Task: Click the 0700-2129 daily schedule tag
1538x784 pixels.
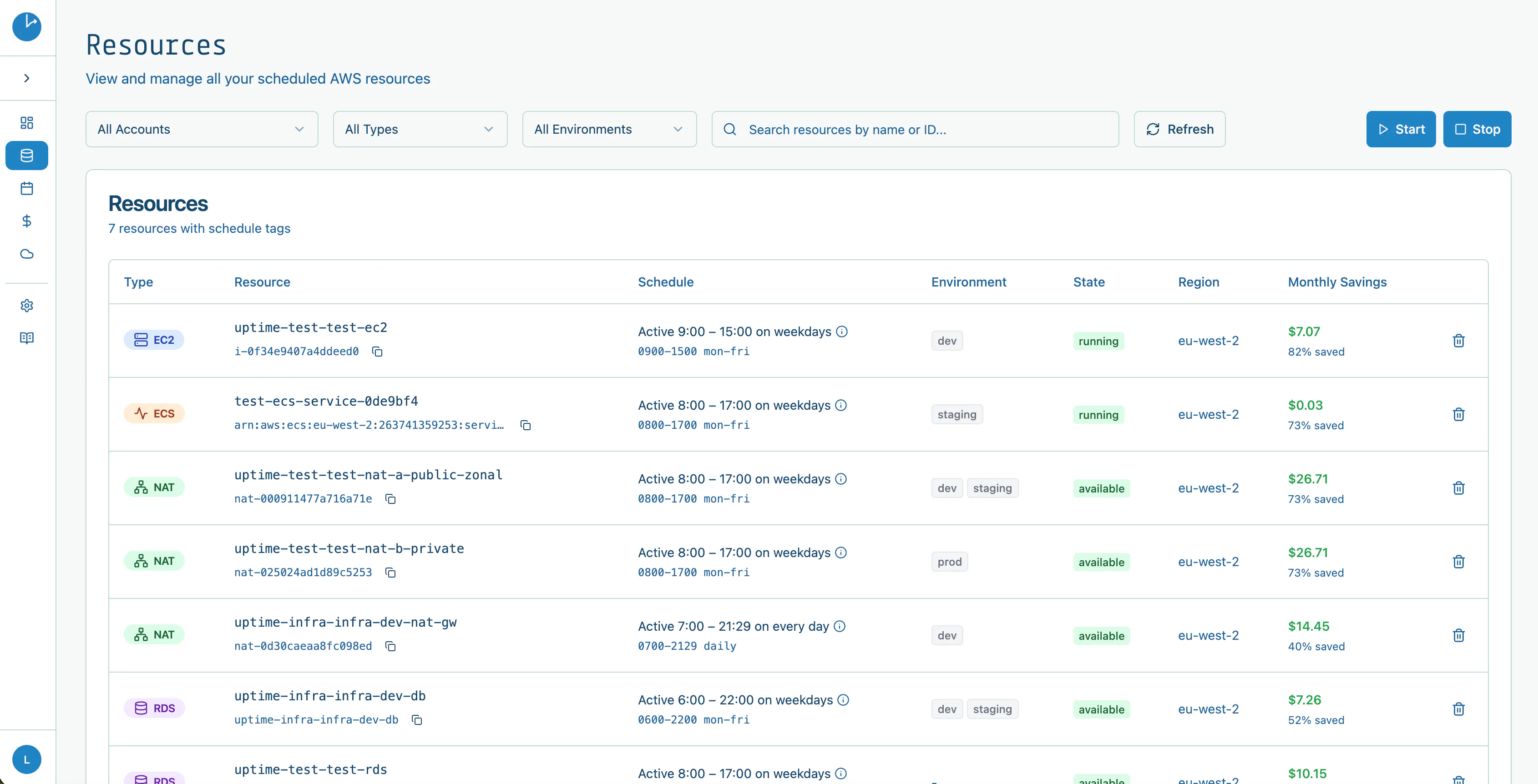Action: 687,646
